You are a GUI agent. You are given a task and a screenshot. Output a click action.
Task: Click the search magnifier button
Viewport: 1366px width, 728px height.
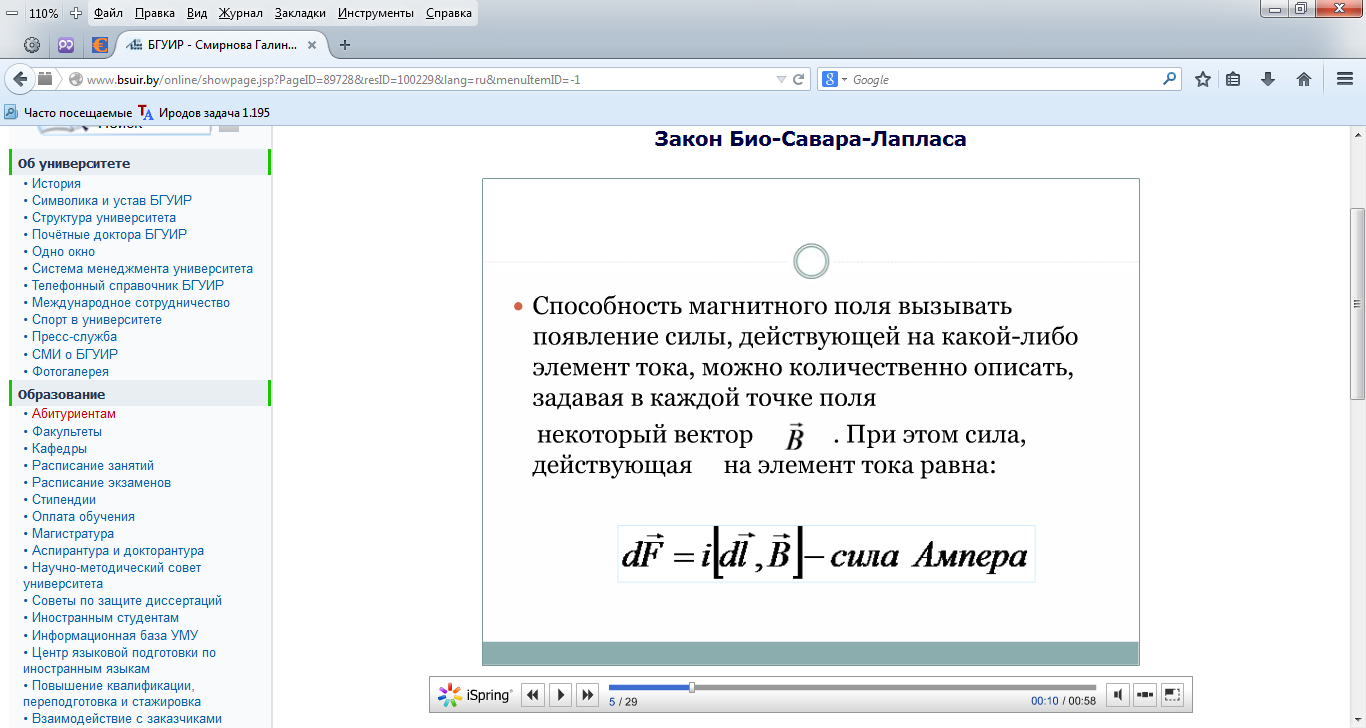click(x=1170, y=80)
